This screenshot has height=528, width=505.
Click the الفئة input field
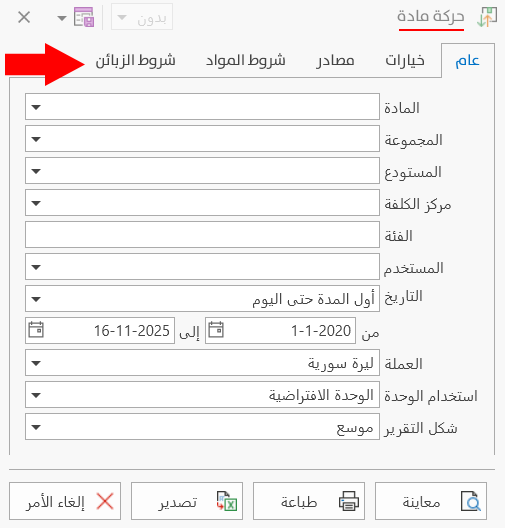tap(202, 235)
